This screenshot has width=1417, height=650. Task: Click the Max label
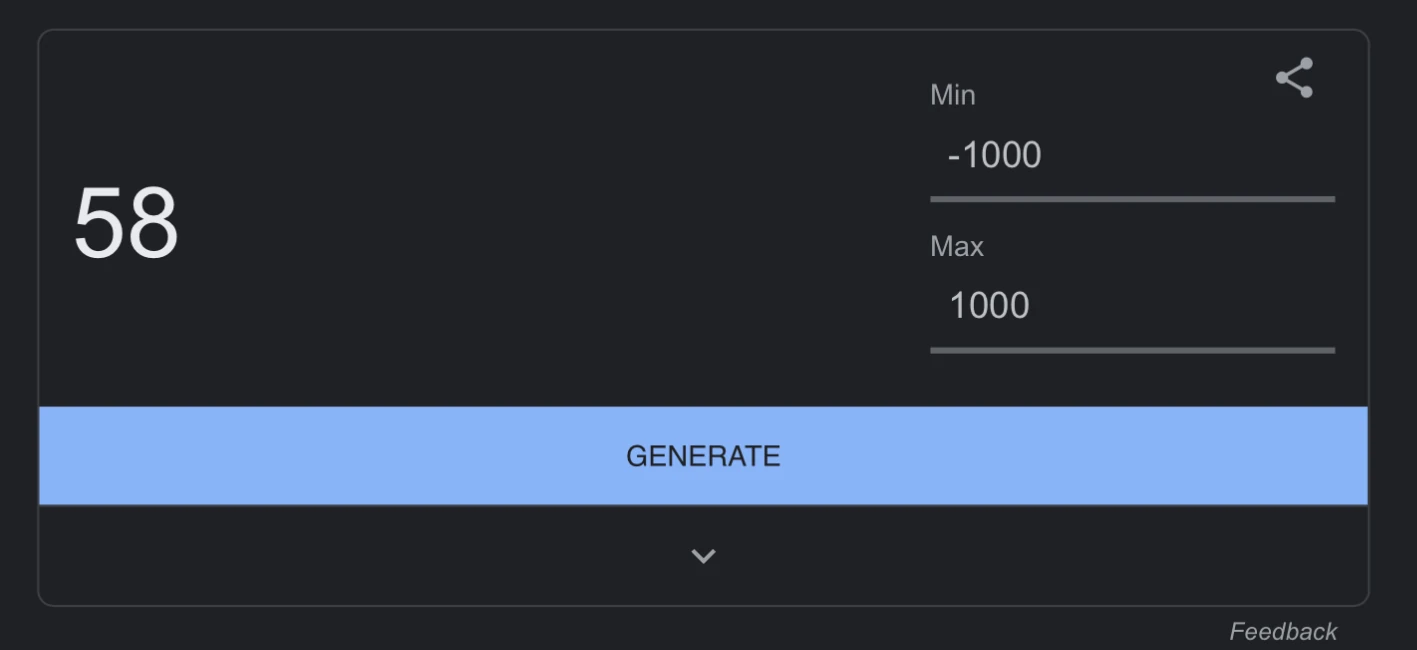[957, 246]
